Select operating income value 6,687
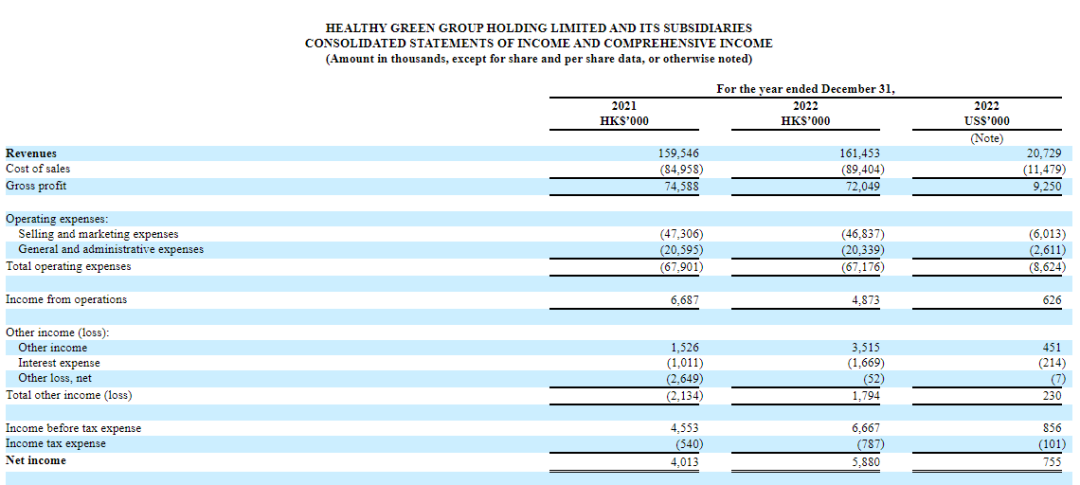 [x=686, y=300]
